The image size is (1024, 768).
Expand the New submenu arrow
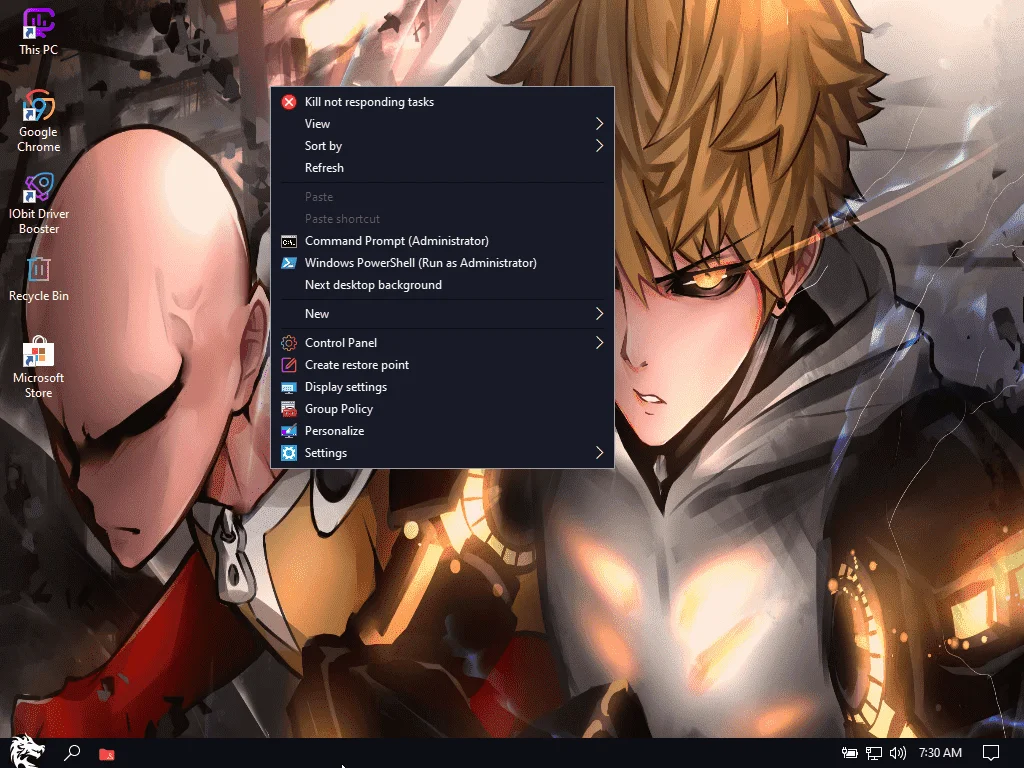coord(599,314)
